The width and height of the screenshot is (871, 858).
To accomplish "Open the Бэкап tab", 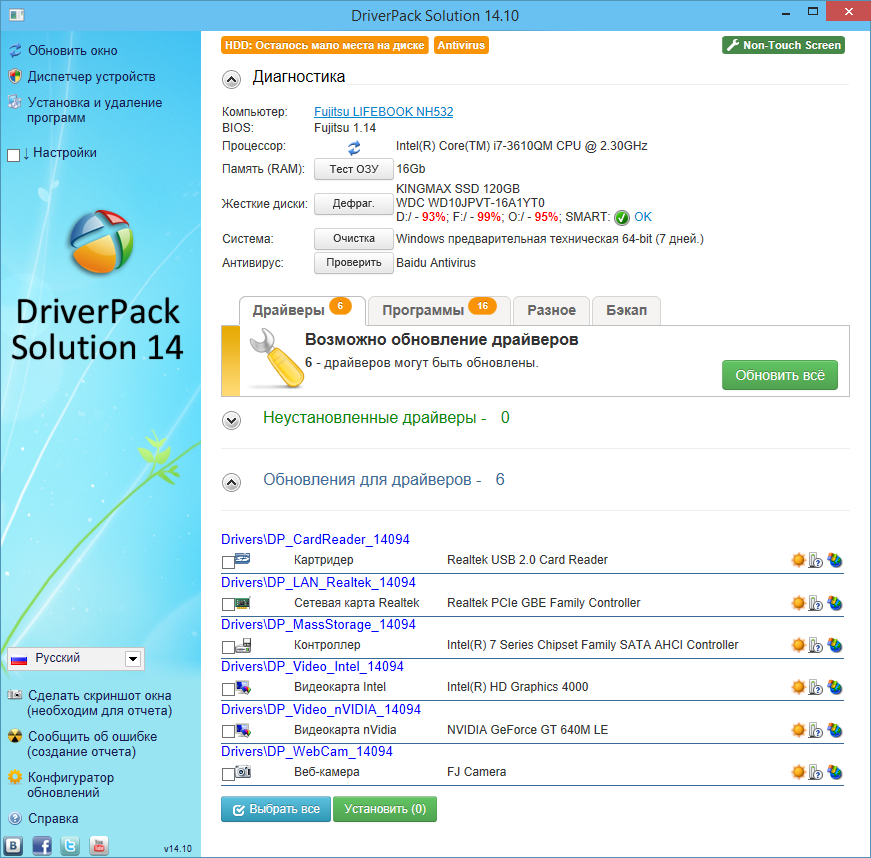I will coord(627,310).
